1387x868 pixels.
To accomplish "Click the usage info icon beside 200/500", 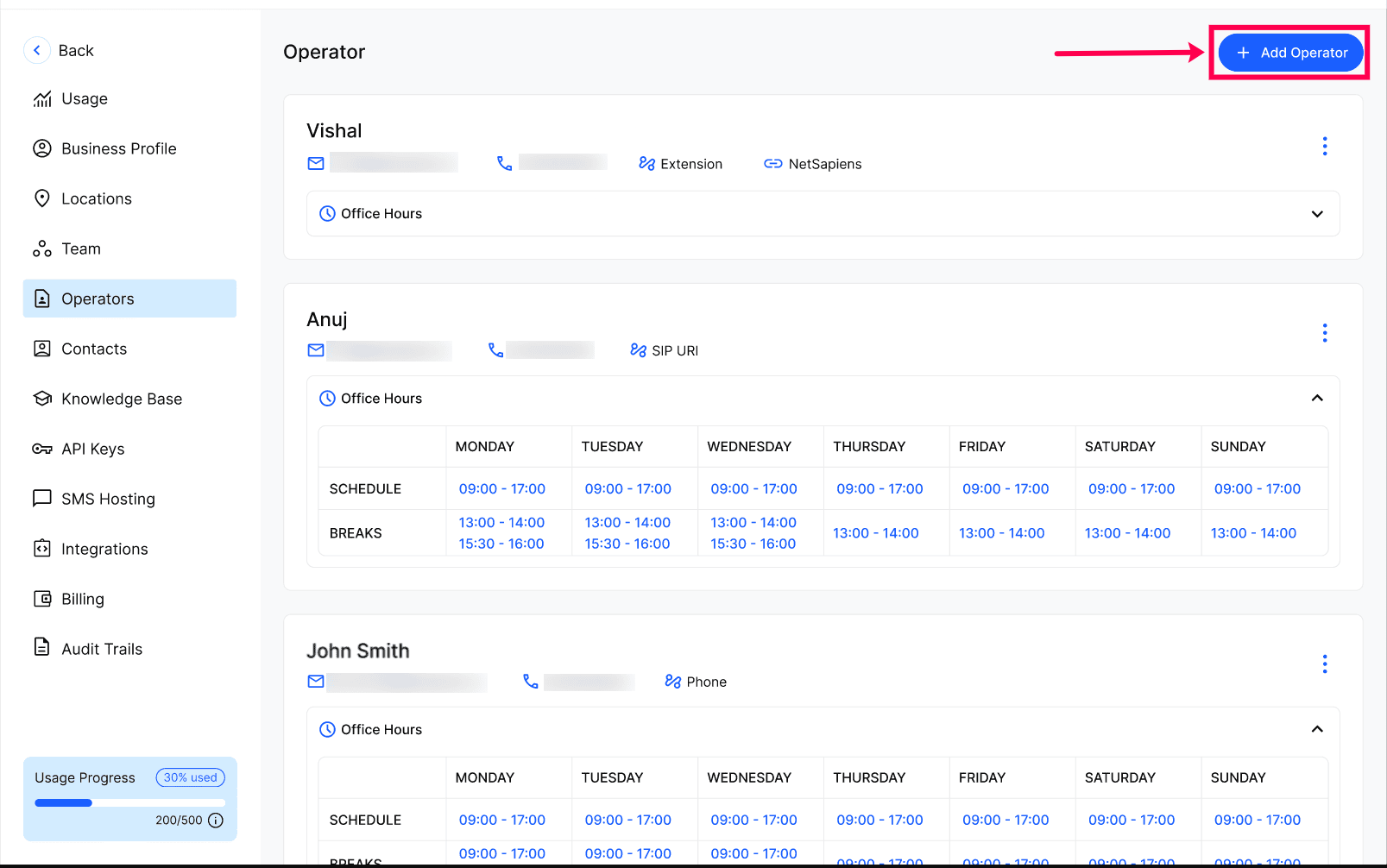I will 216,821.
